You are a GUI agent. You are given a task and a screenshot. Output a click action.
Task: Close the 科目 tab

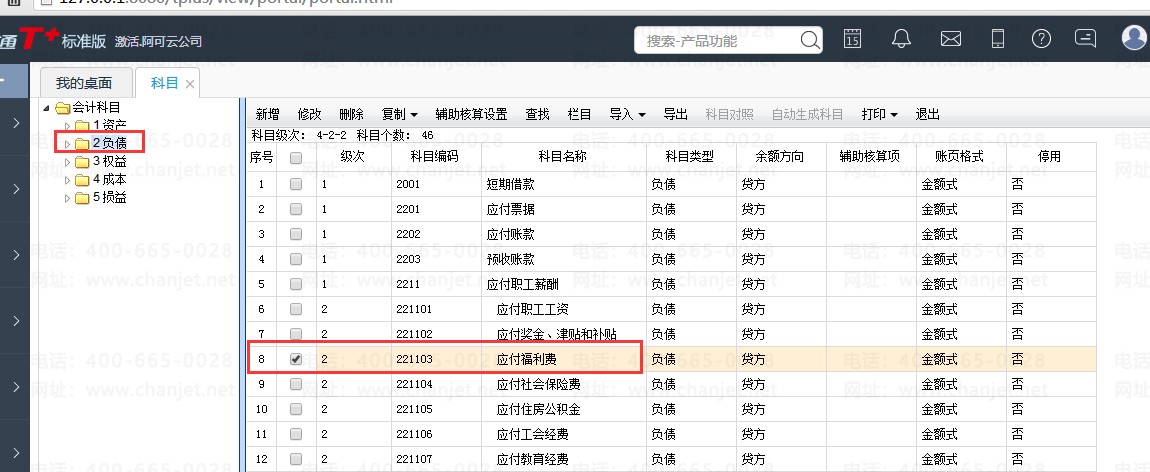click(190, 84)
